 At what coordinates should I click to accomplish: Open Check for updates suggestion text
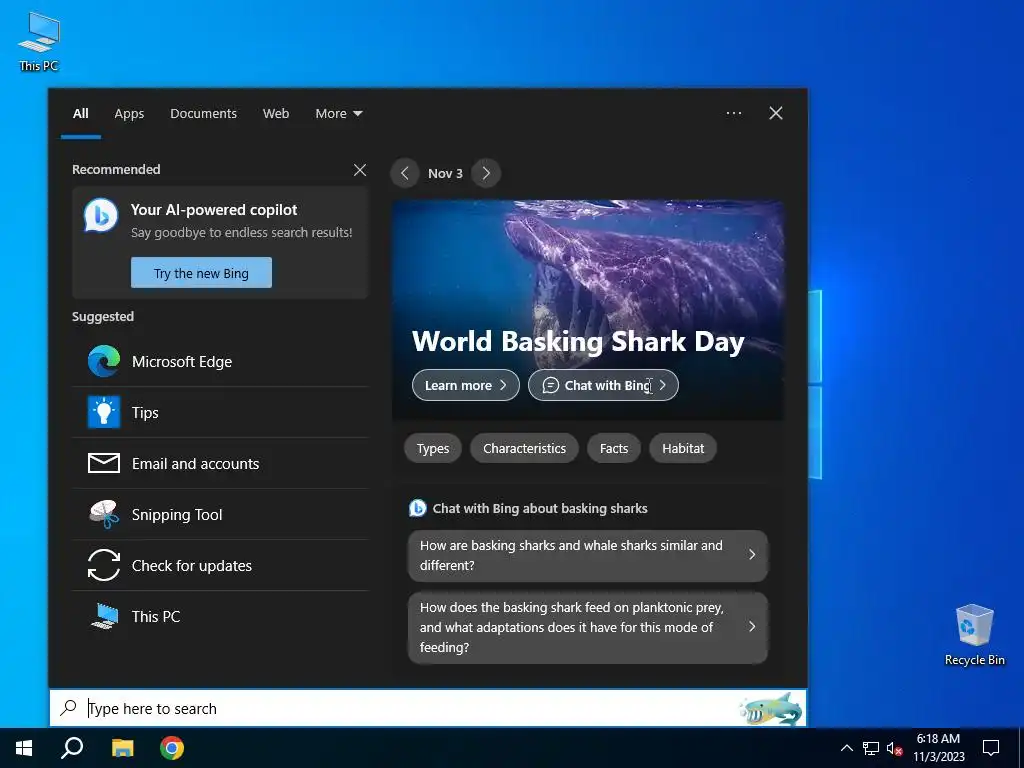click(x=191, y=566)
